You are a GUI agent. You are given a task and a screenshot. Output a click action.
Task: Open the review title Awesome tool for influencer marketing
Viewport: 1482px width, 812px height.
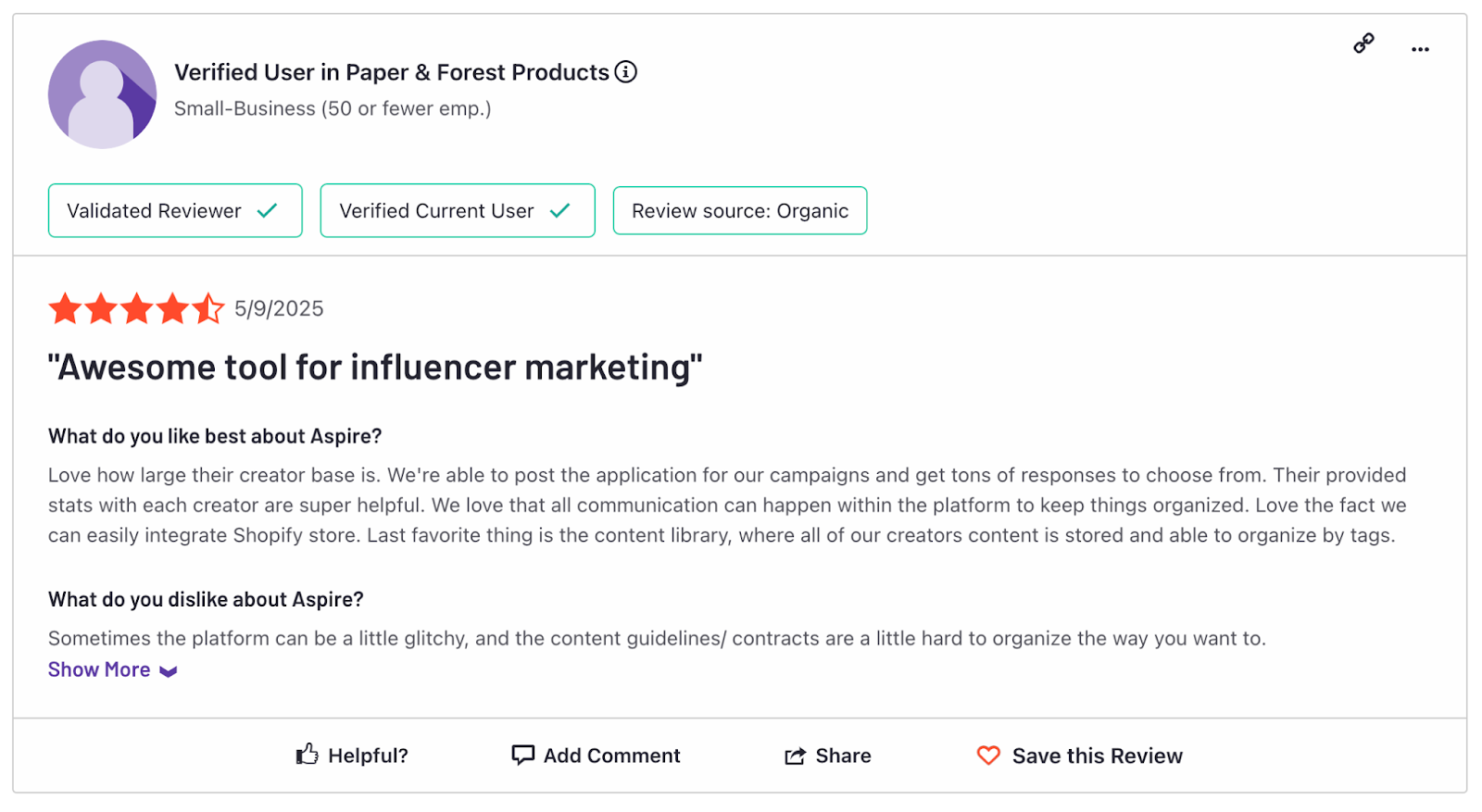point(375,368)
